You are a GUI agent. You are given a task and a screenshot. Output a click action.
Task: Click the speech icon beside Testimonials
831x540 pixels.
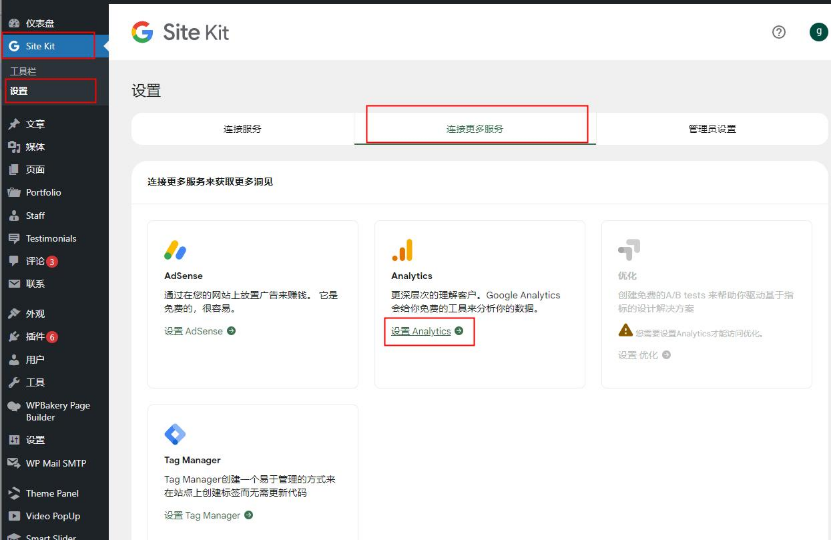click(14, 238)
